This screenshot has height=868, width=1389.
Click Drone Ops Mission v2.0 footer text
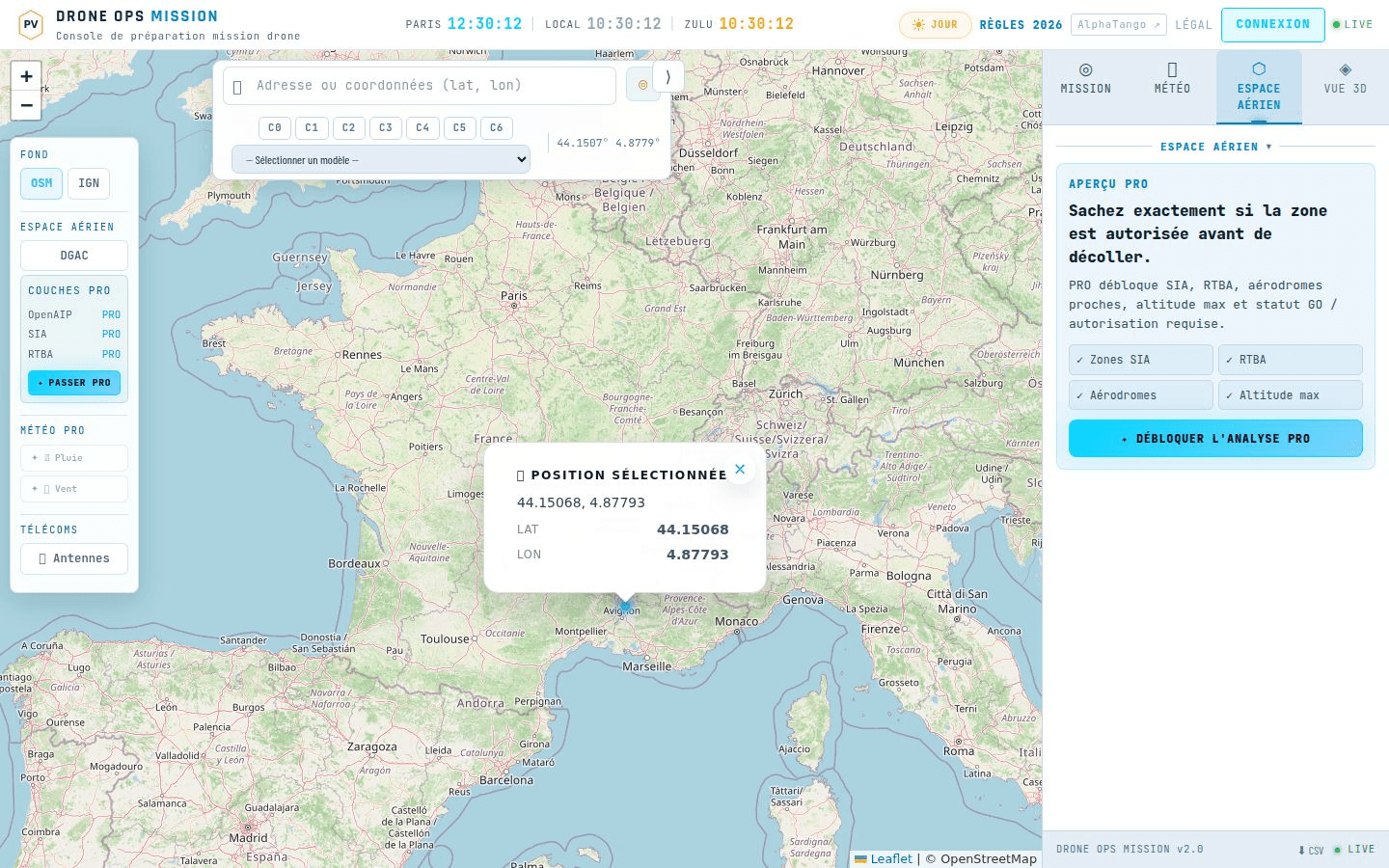pyautogui.click(x=1130, y=850)
